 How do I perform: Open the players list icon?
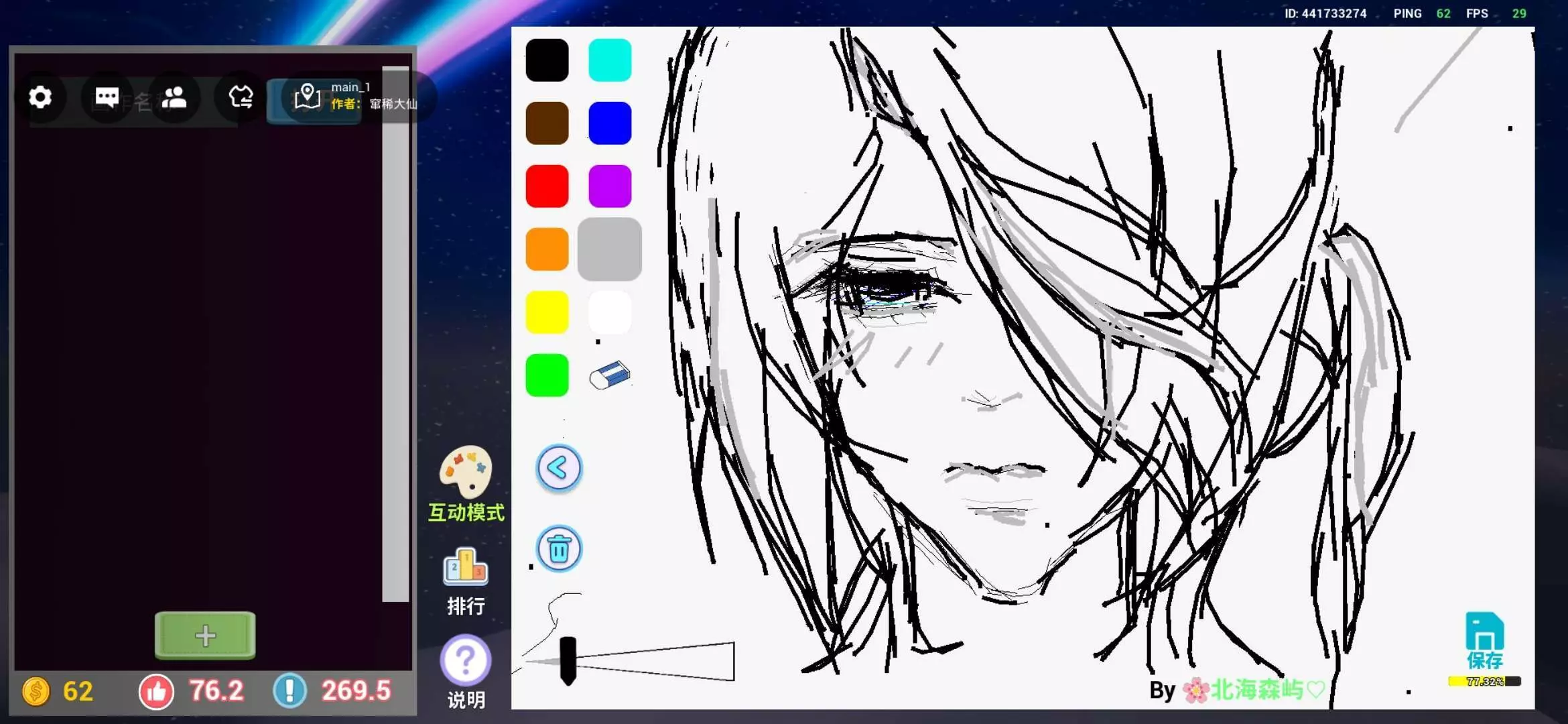tap(174, 98)
